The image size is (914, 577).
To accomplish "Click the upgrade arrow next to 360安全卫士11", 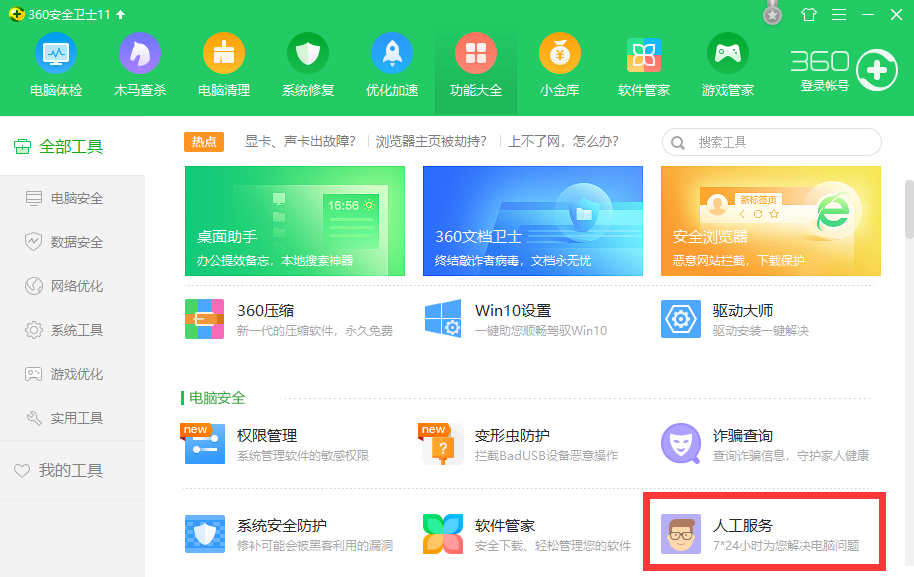I will point(121,15).
